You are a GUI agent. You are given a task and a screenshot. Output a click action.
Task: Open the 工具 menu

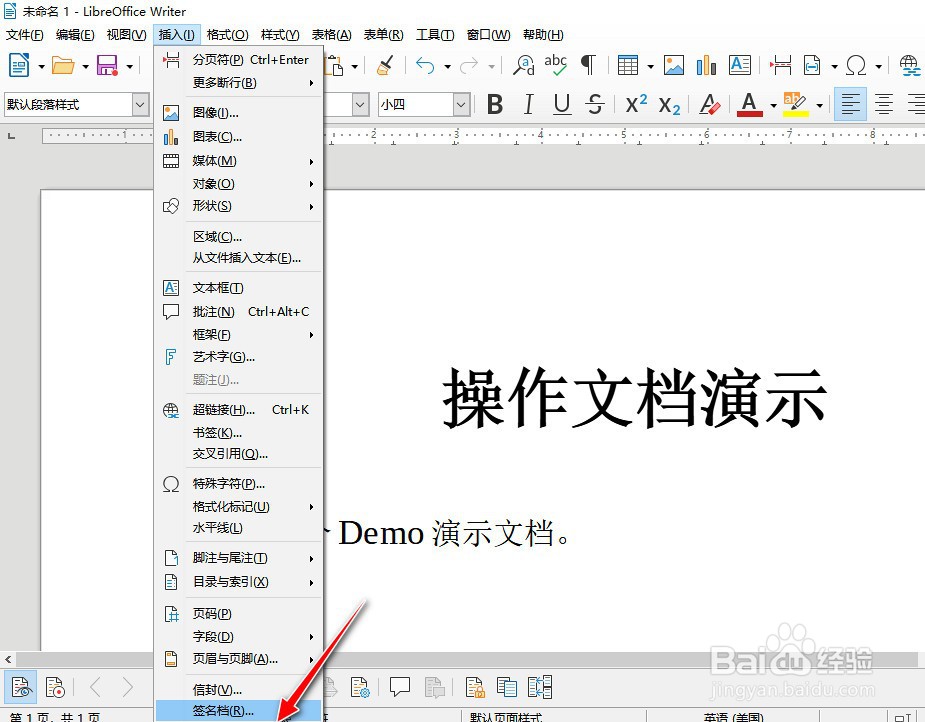[x=434, y=34]
